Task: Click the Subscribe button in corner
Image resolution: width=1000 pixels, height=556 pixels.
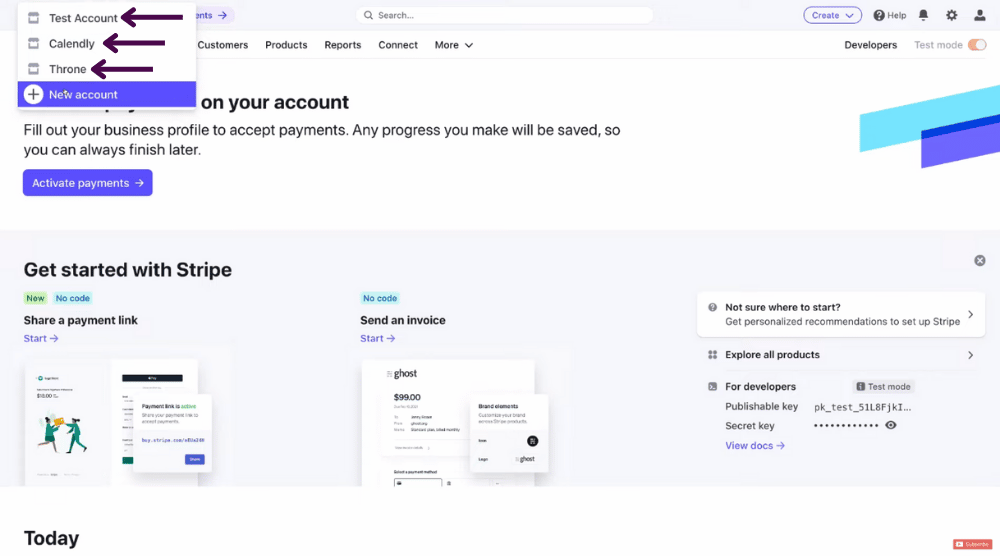Action: coord(973,545)
